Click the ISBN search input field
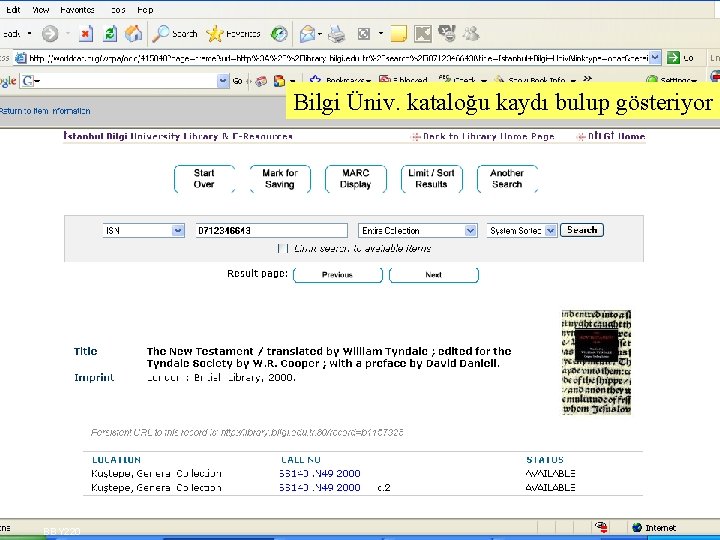Image resolution: width=720 pixels, height=540 pixels. click(271, 230)
